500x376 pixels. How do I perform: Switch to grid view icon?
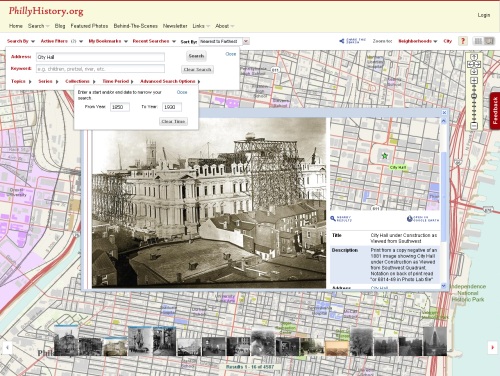[x=478, y=41]
